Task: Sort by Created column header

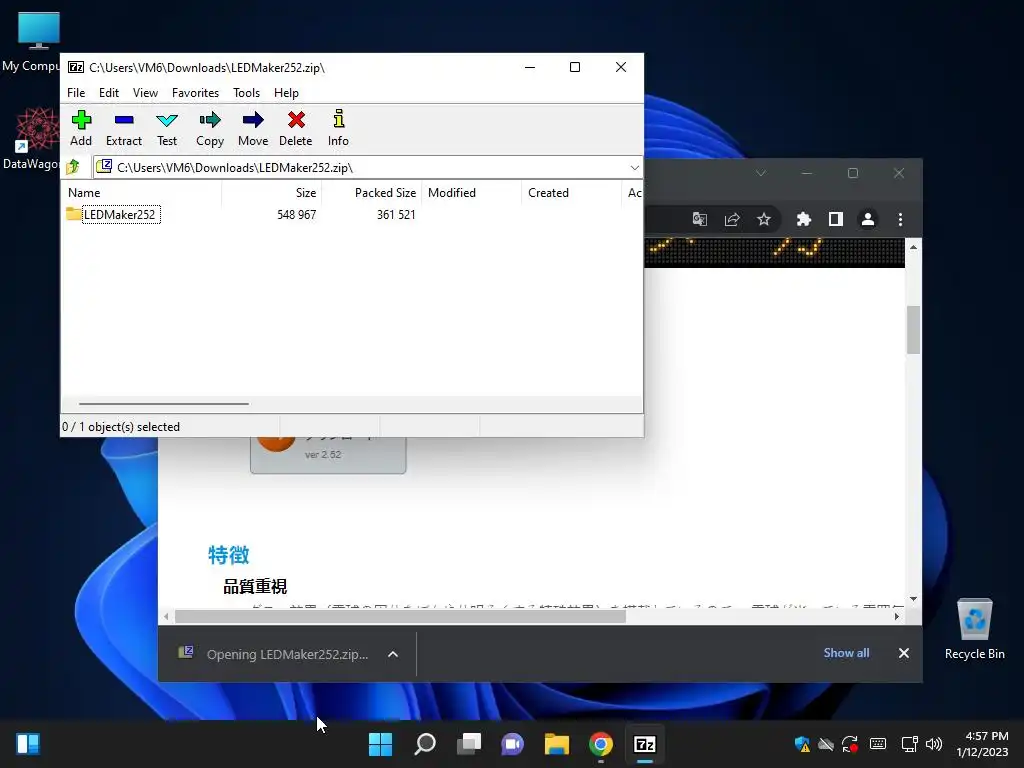Action: [x=571, y=193]
